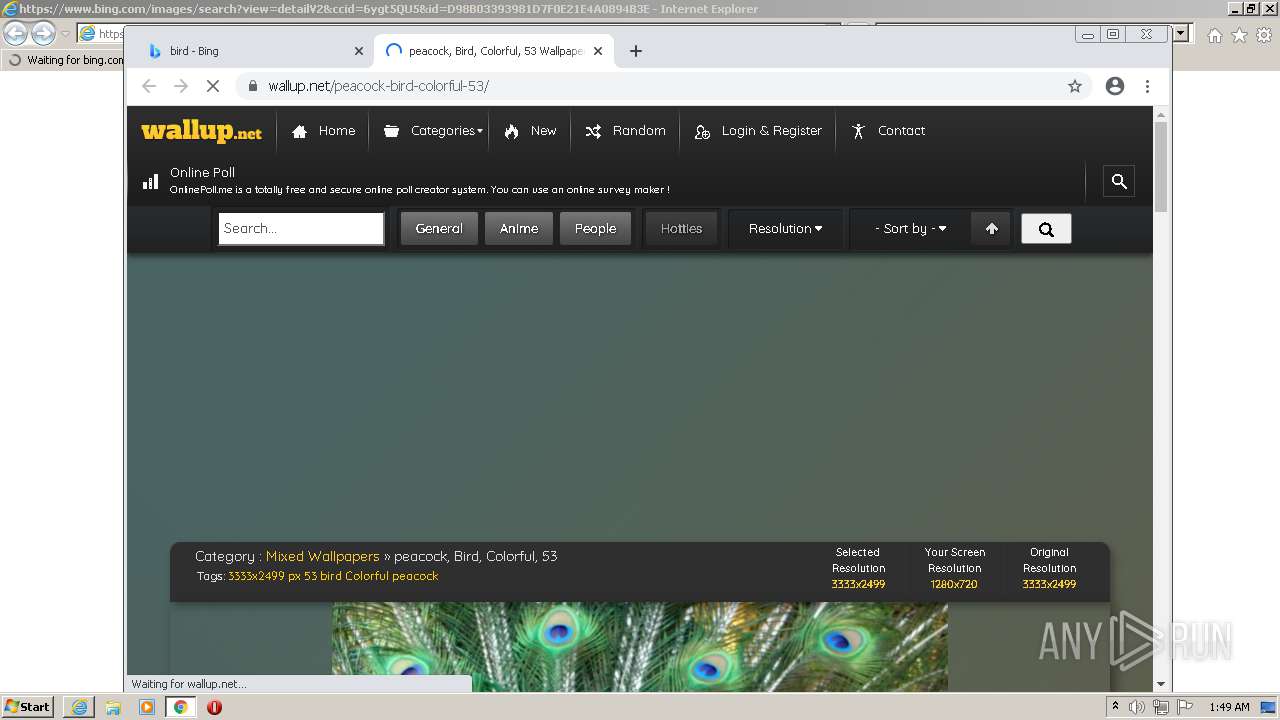The image size is (1280, 720).
Task: Click the peacock tag link
Action: click(415, 576)
